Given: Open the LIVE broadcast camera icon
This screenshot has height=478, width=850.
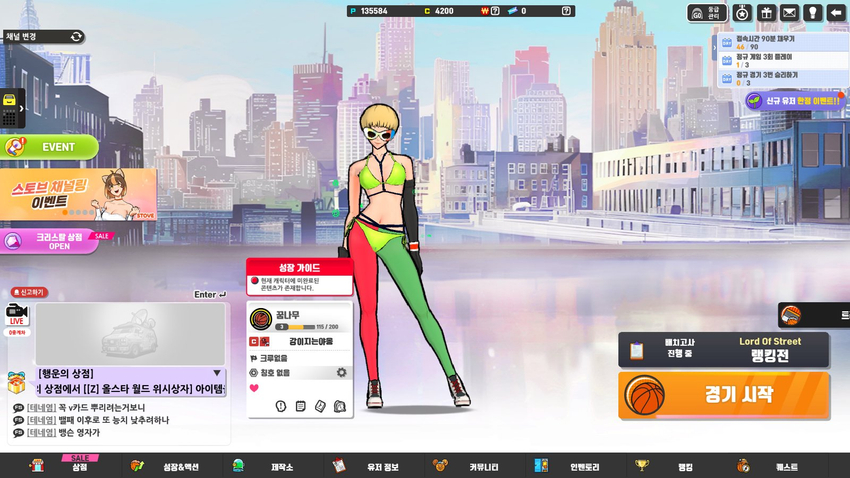Looking at the screenshot, I should [16, 312].
